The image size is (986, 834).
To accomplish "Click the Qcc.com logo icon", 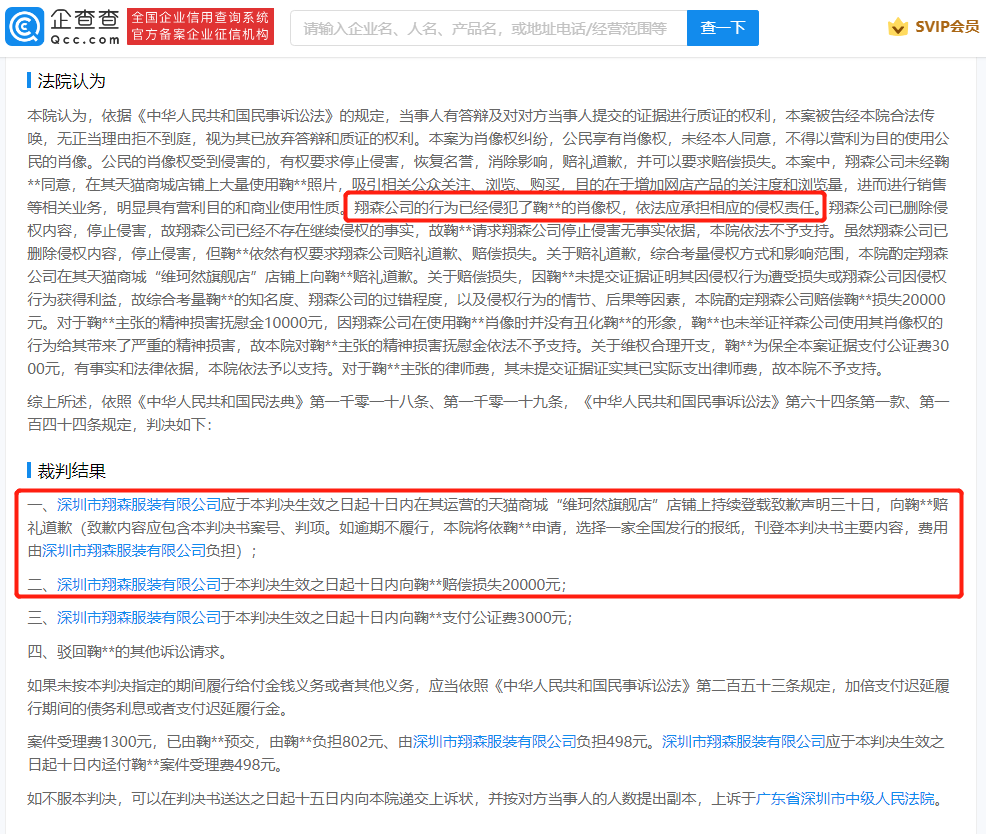I will (25, 27).
